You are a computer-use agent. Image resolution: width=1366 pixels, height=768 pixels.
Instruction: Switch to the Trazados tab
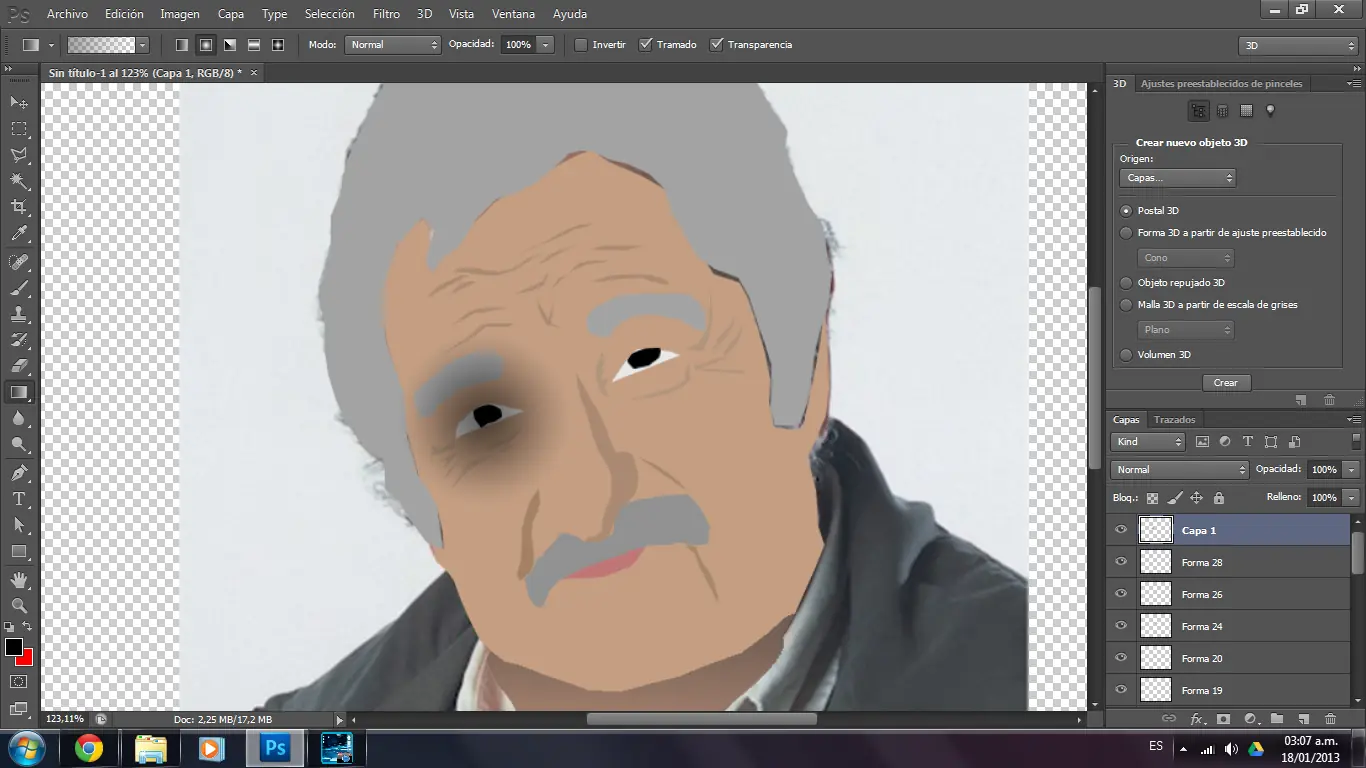click(x=1174, y=420)
